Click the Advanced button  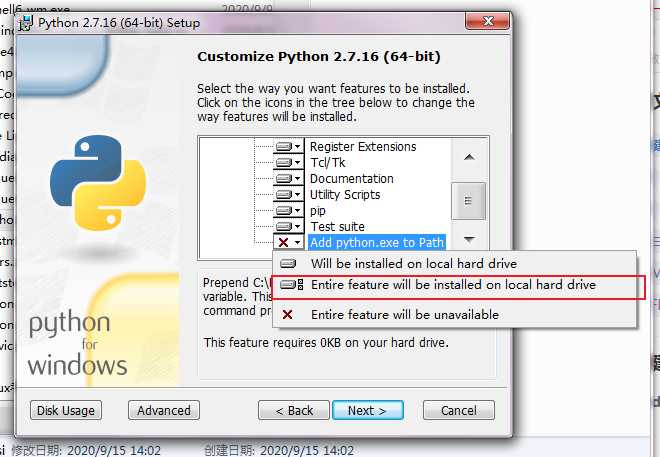tap(164, 410)
